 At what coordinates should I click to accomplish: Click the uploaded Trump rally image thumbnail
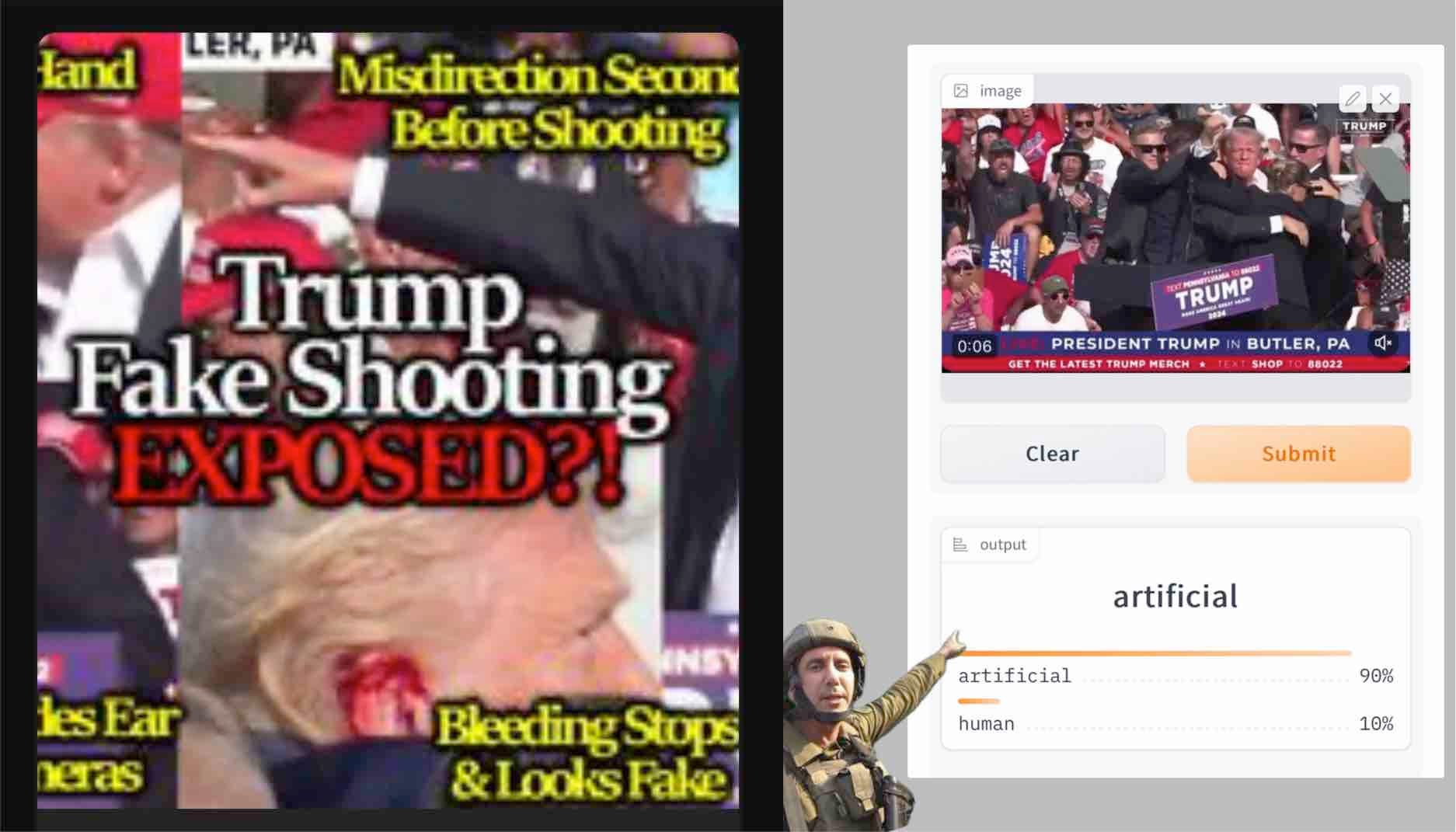click(1176, 238)
